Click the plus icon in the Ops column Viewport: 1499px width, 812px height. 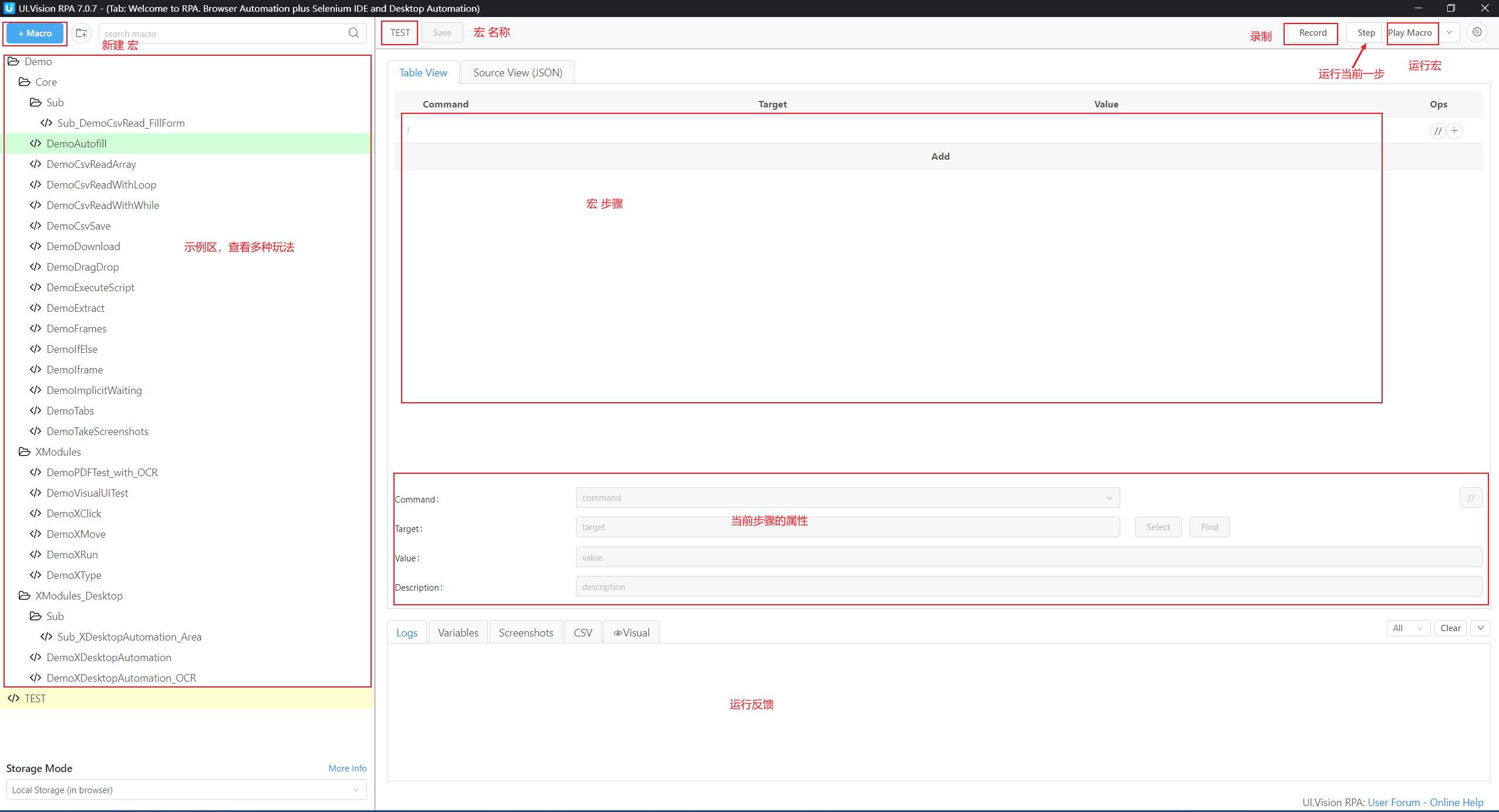[x=1455, y=130]
